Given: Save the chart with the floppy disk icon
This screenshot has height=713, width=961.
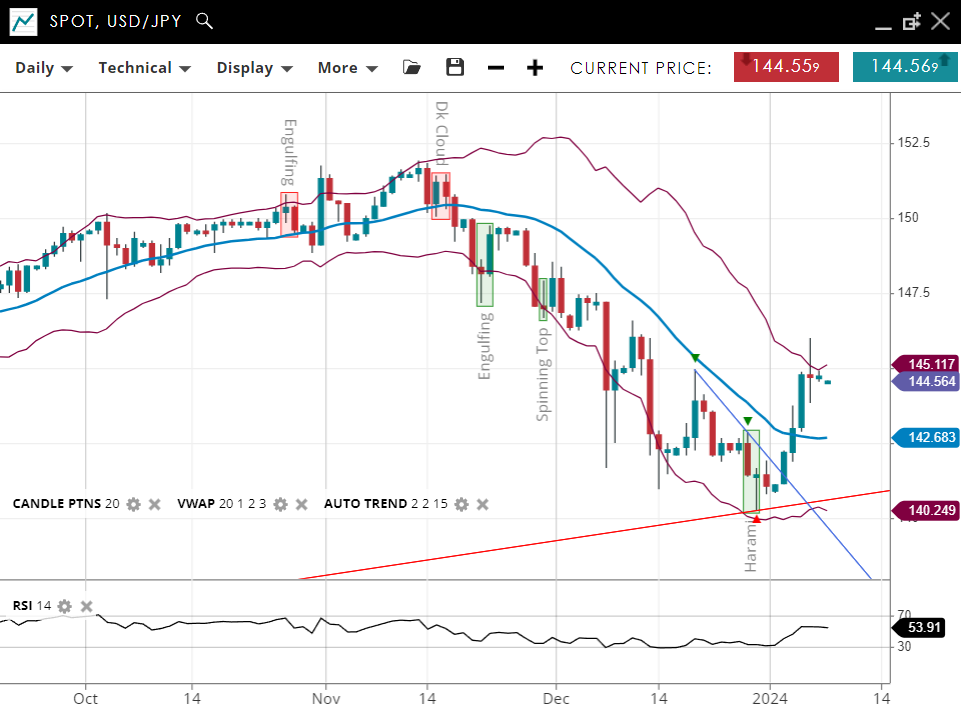Looking at the screenshot, I should pyautogui.click(x=455, y=67).
